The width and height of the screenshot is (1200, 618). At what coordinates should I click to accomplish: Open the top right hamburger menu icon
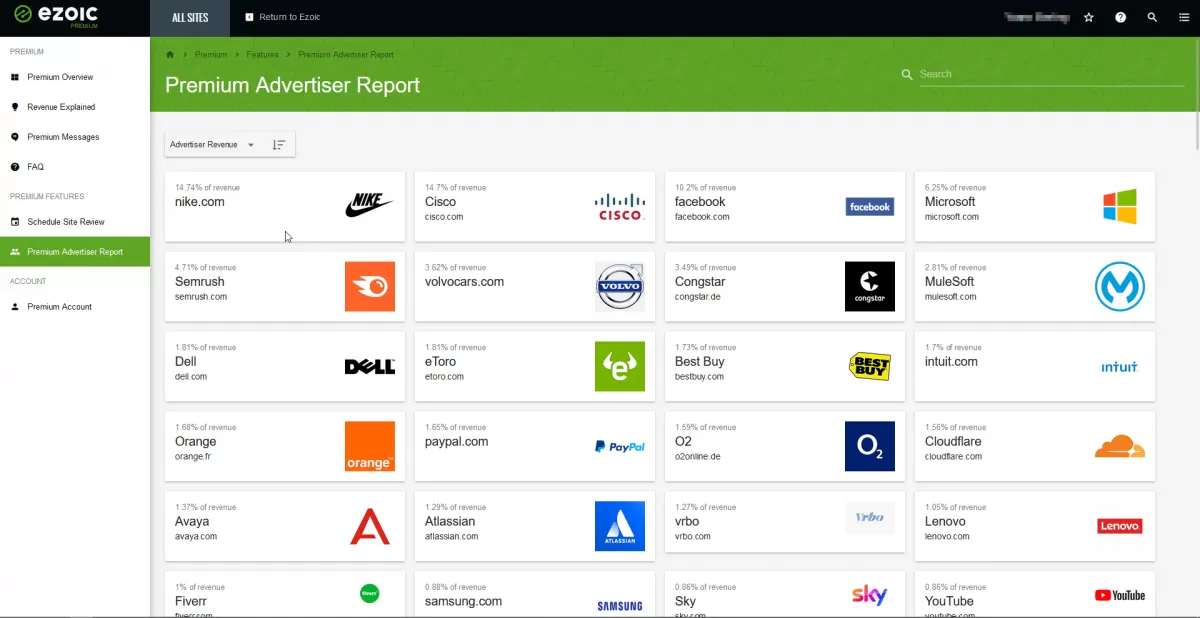[1183, 17]
